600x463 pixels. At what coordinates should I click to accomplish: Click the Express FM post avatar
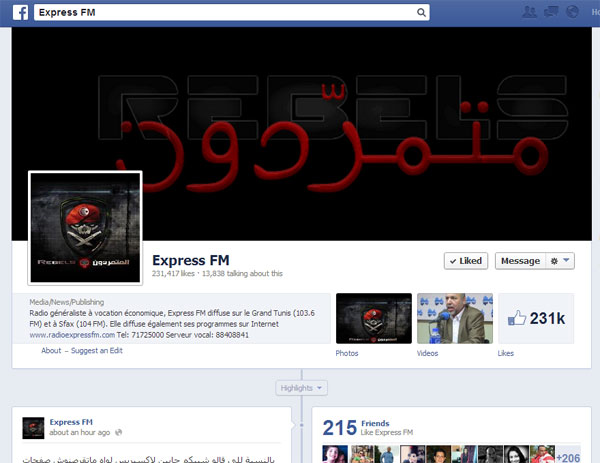(33, 428)
